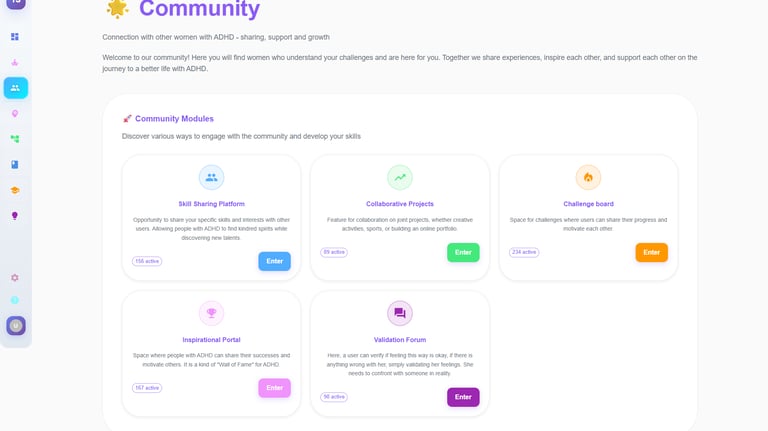Click the Inspirational Portal trophy icon

211,314
